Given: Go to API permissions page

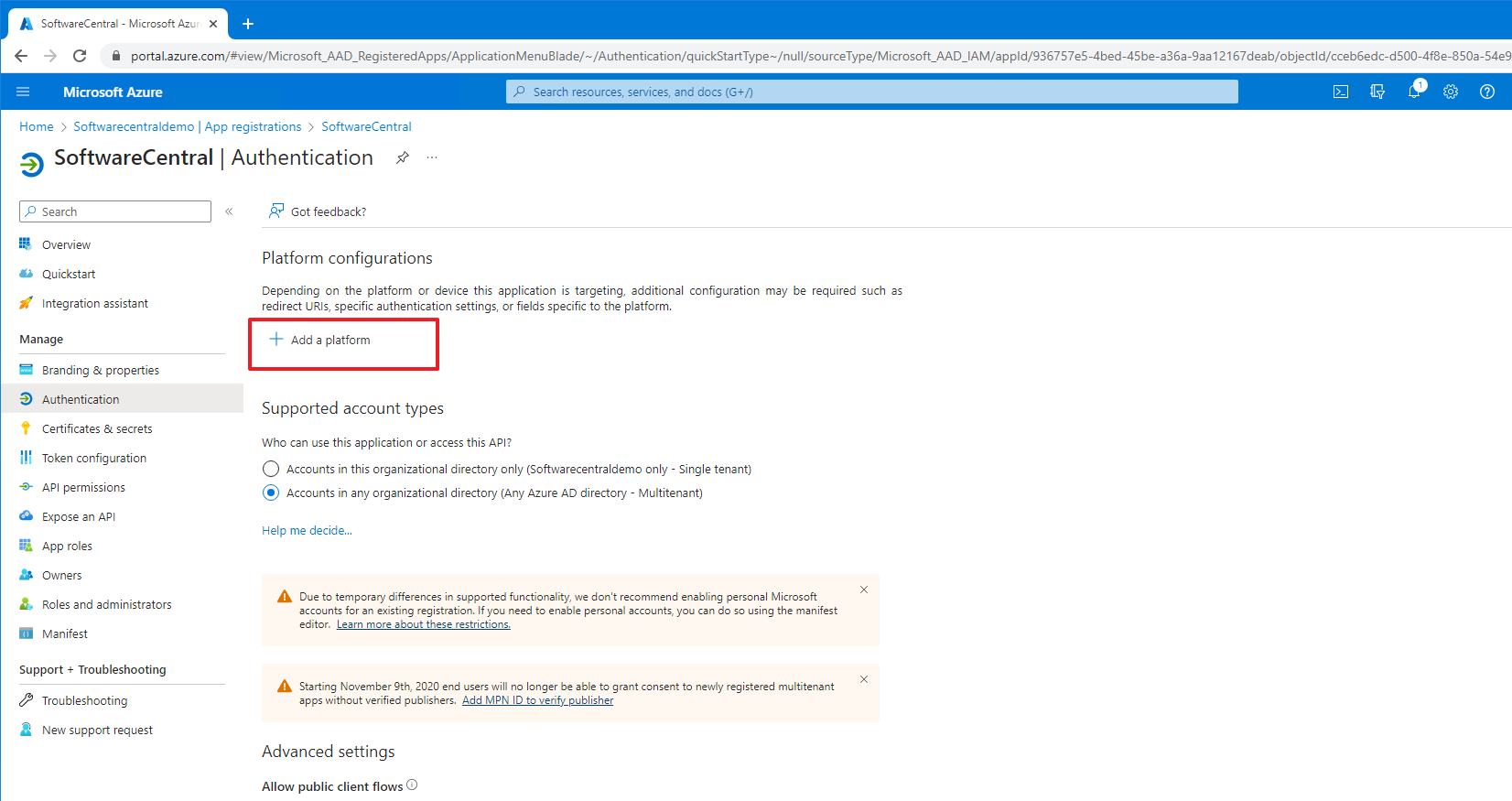Looking at the screenshot, I should pyautogui.click(x=83, y=487).
